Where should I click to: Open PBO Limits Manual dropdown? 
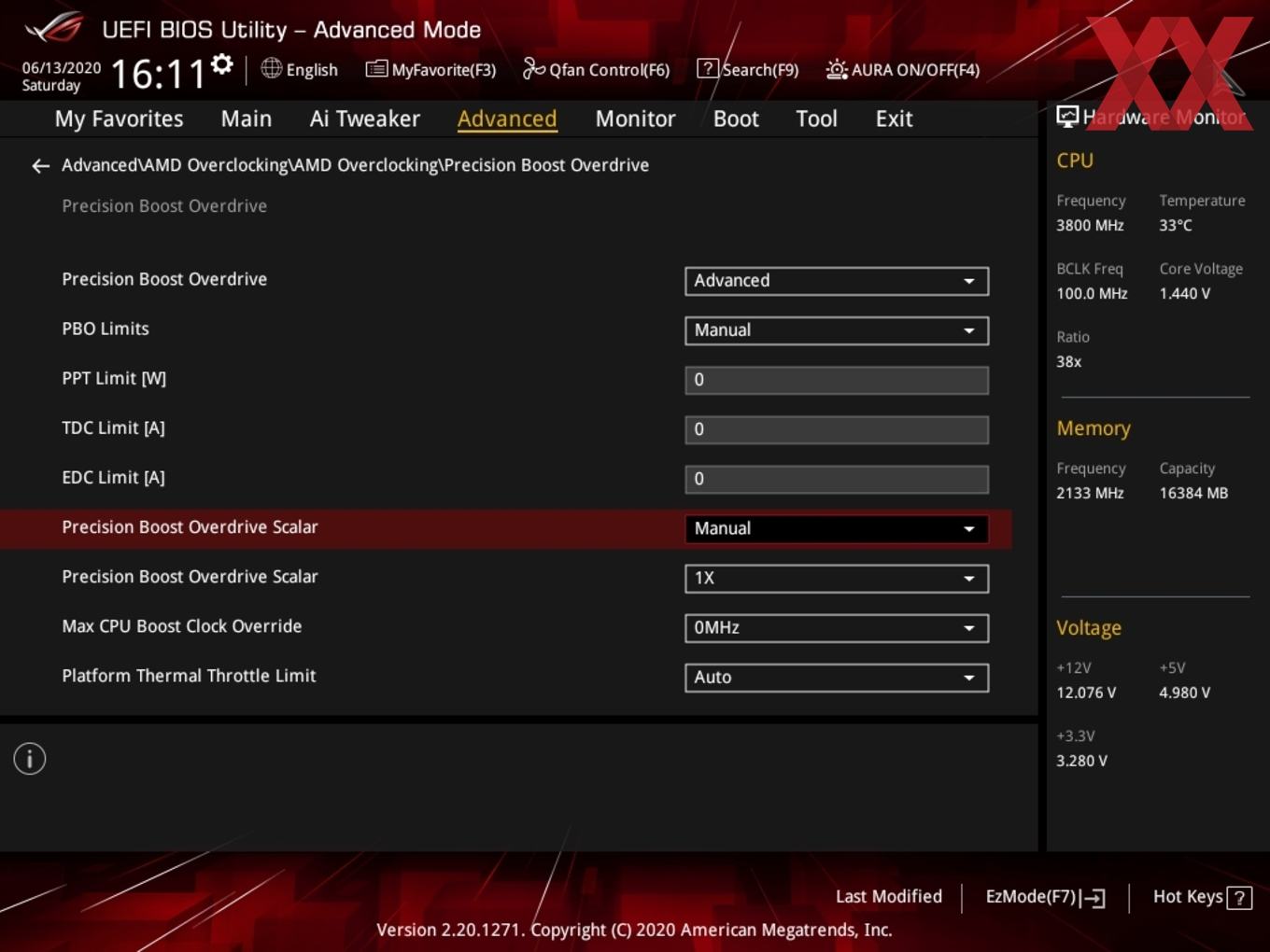click(837, 330)
